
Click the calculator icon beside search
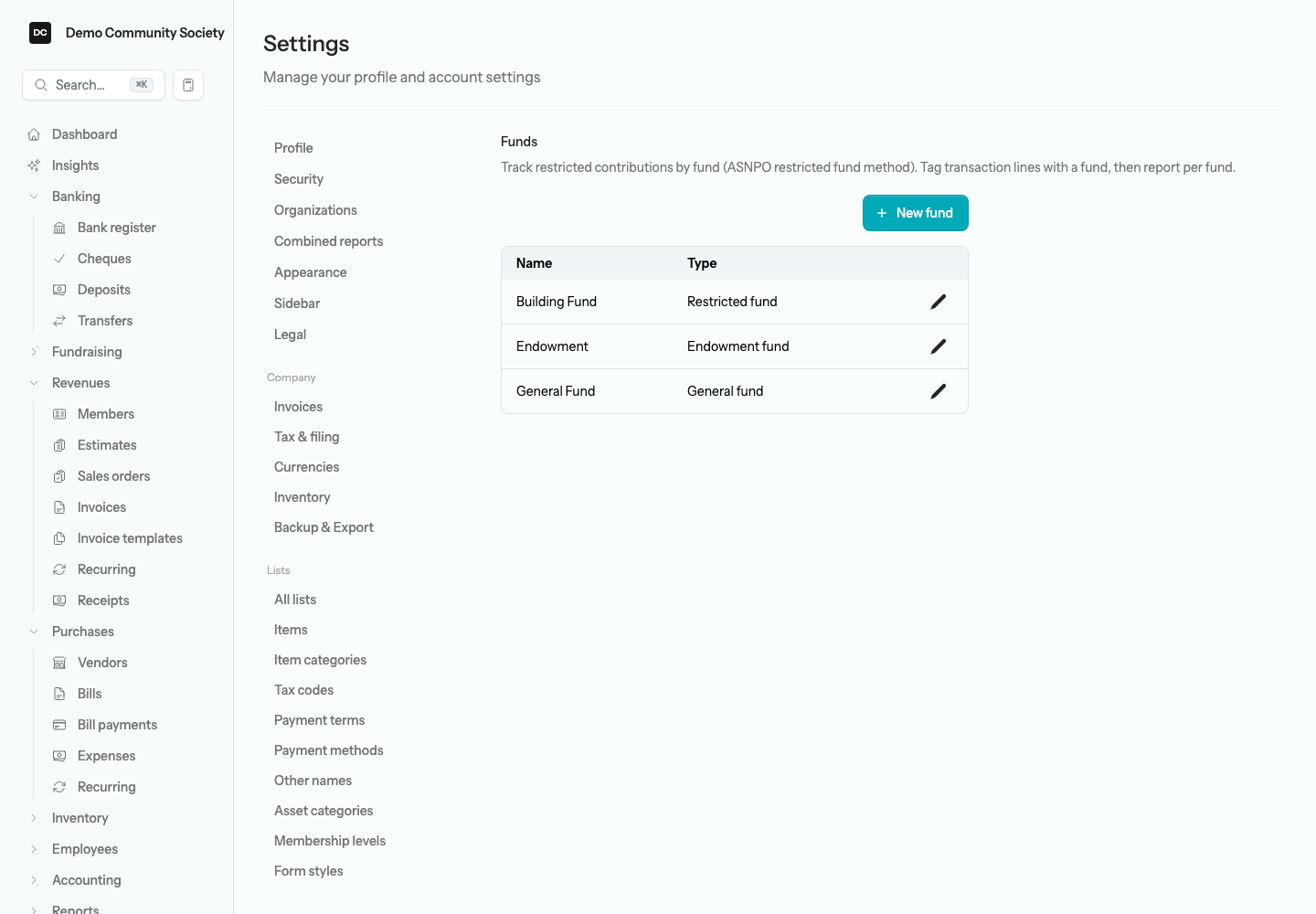coord(188,85)
